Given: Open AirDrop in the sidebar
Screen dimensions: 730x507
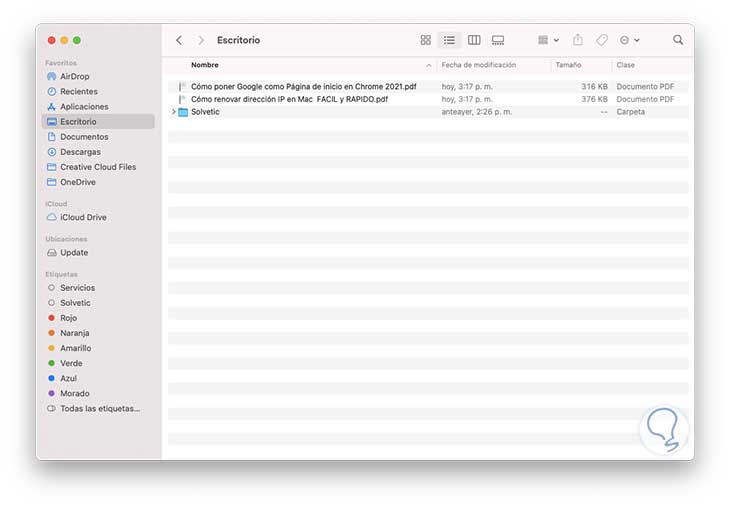Looking at the screenshot, I should coord(98,76).
